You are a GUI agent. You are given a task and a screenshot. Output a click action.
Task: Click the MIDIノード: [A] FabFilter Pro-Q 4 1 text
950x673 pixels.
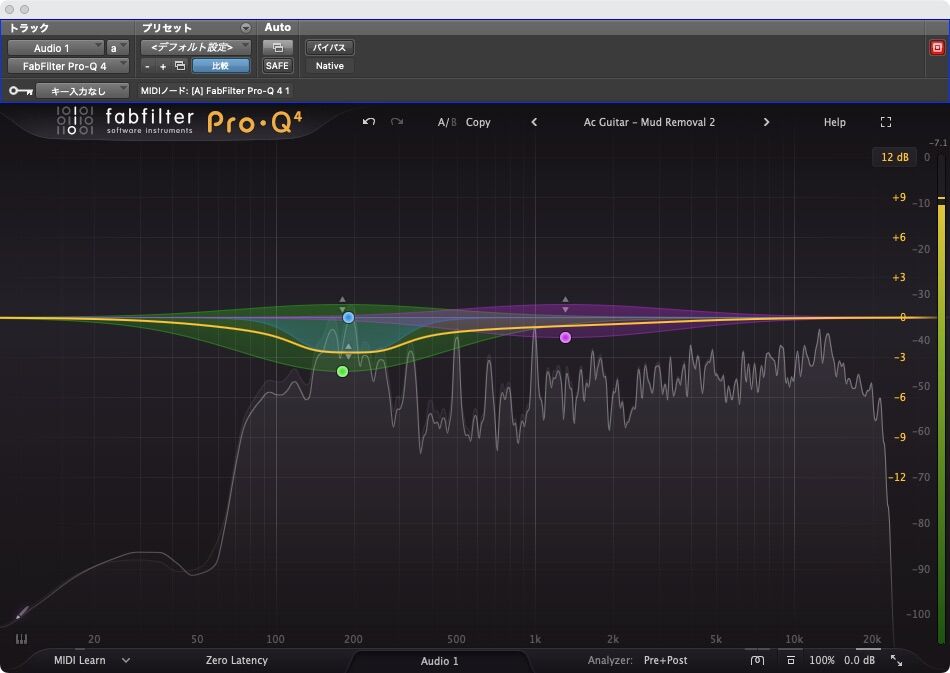click(215, 91)
